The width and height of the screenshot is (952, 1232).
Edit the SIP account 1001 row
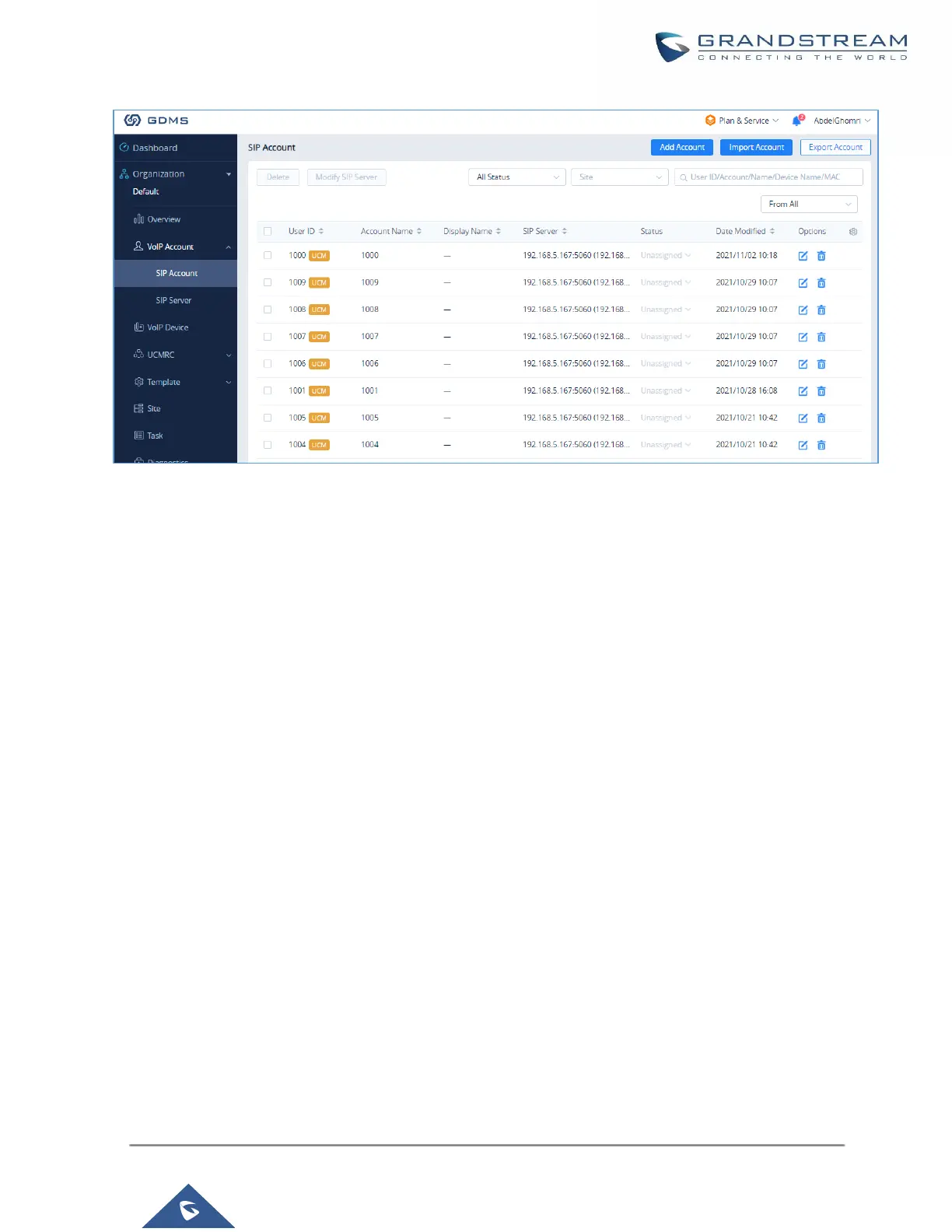coord(803,391)
